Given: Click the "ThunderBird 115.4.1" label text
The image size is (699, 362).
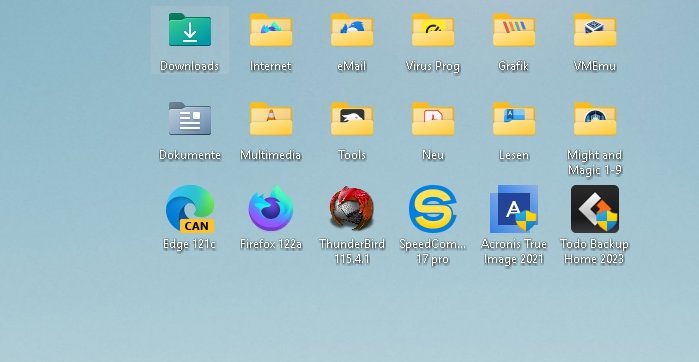Looking at the screenshot, I should click(x=352, y=251).
